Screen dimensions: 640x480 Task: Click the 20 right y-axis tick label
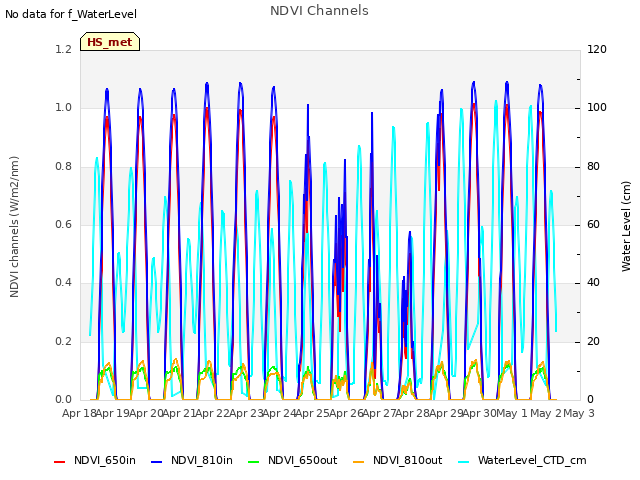[593, 342]
